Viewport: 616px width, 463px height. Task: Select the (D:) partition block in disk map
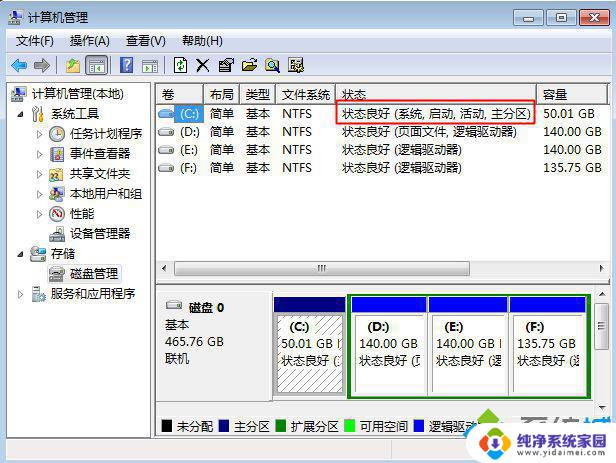point(389,346)
